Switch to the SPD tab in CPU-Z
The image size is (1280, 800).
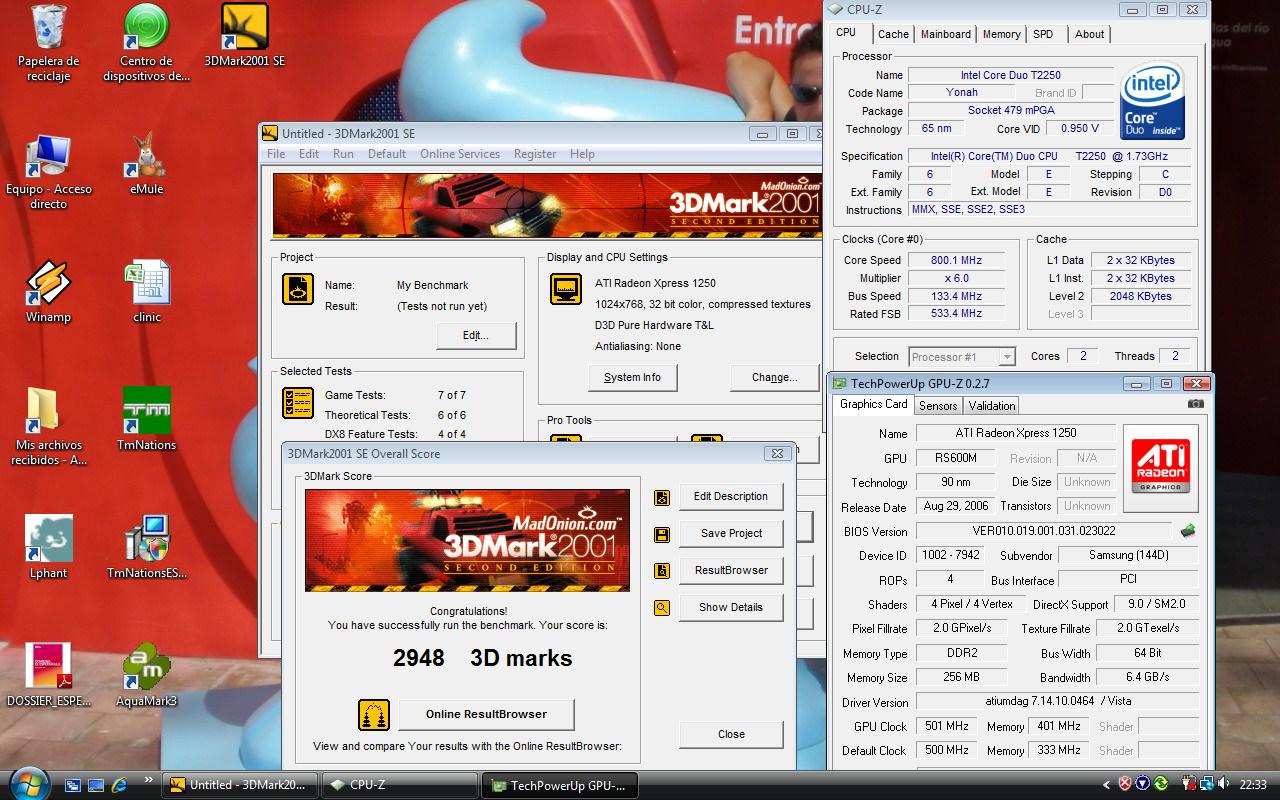coord(1043,34)
